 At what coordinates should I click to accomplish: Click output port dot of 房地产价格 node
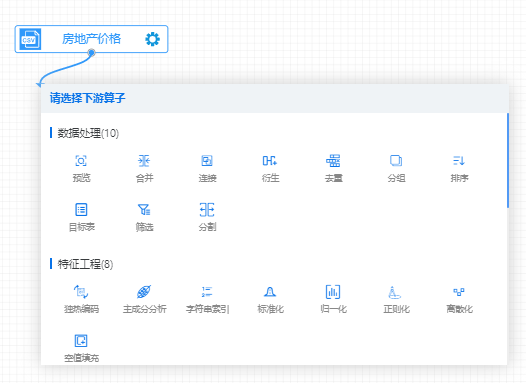(91, 52)
